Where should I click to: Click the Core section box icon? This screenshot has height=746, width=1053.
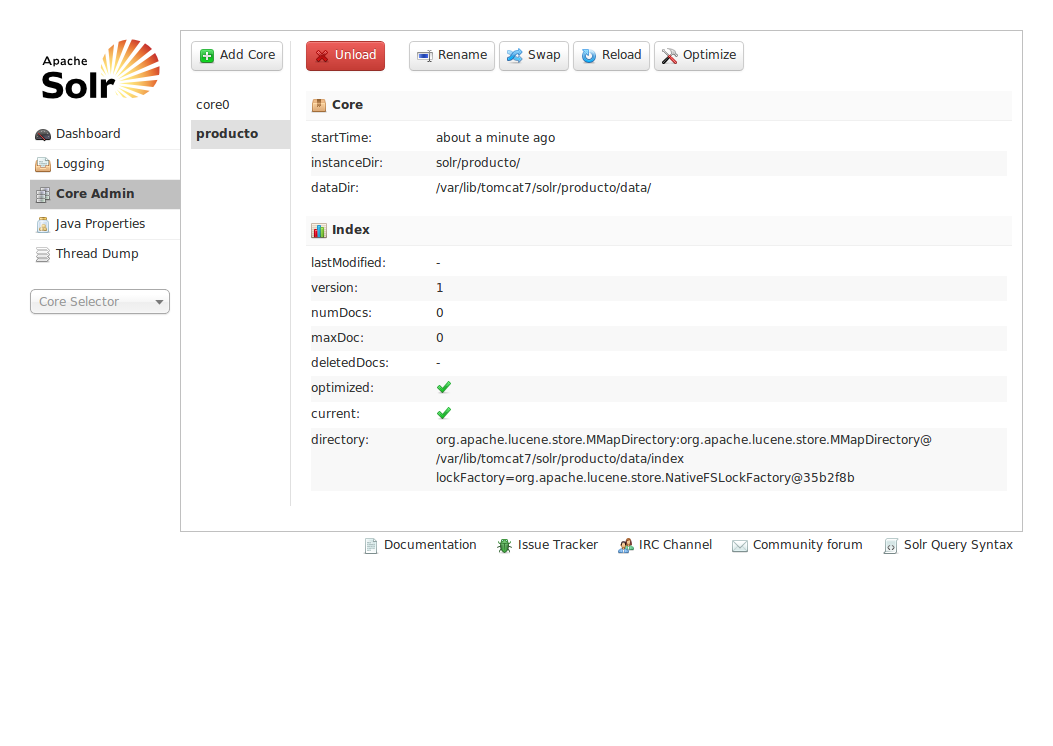319,105
